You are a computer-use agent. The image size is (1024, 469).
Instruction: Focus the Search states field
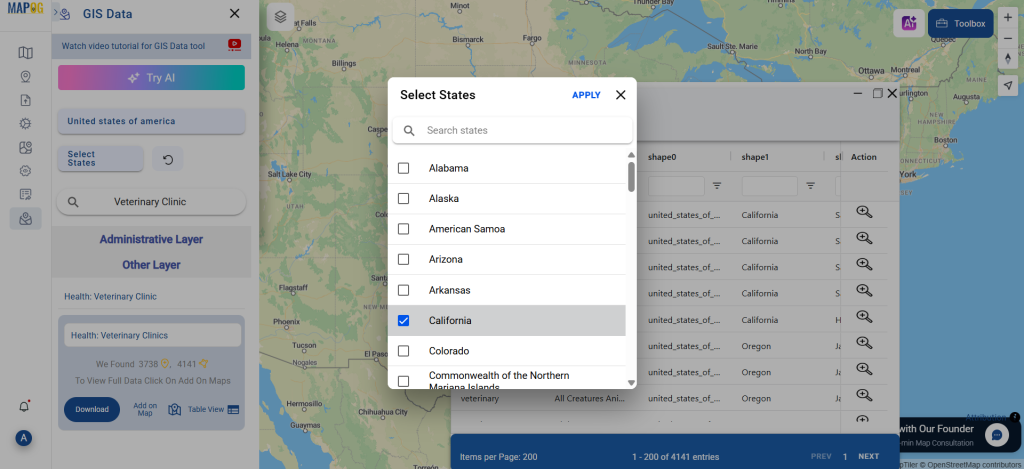point(513,131)
